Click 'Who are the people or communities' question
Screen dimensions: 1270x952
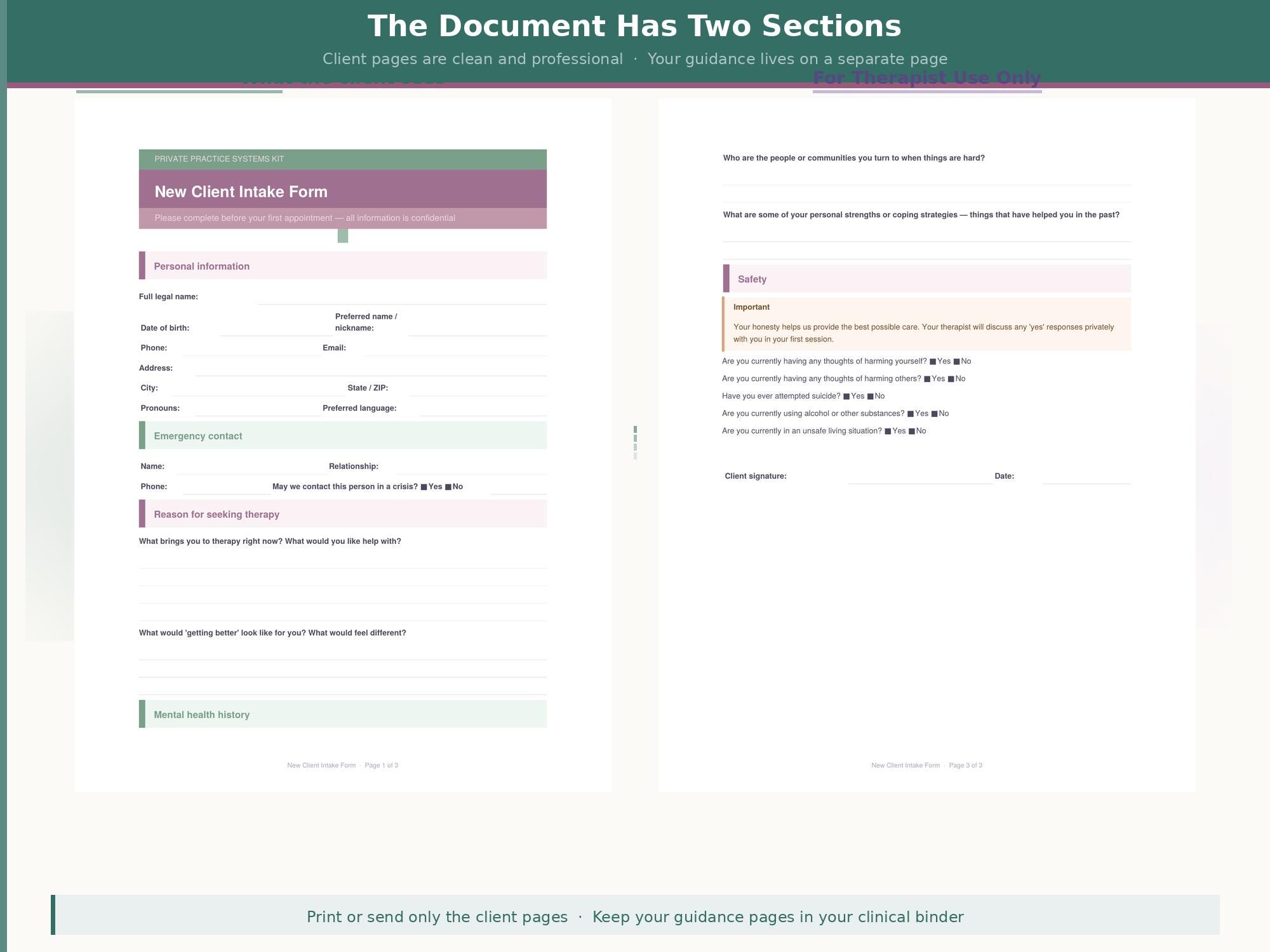[x=854, y=158]
